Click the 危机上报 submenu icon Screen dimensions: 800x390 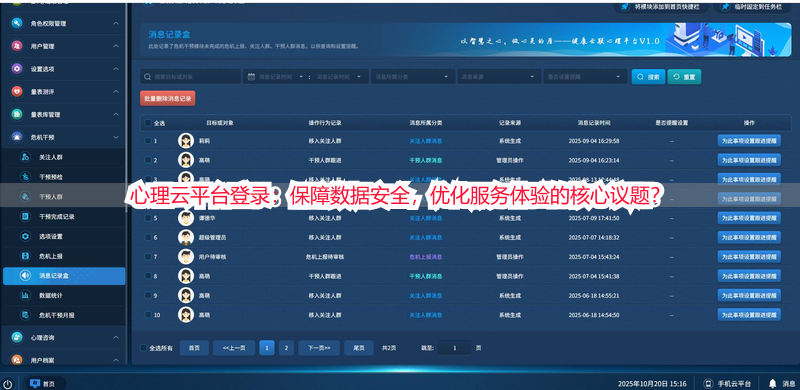point(25,256)
